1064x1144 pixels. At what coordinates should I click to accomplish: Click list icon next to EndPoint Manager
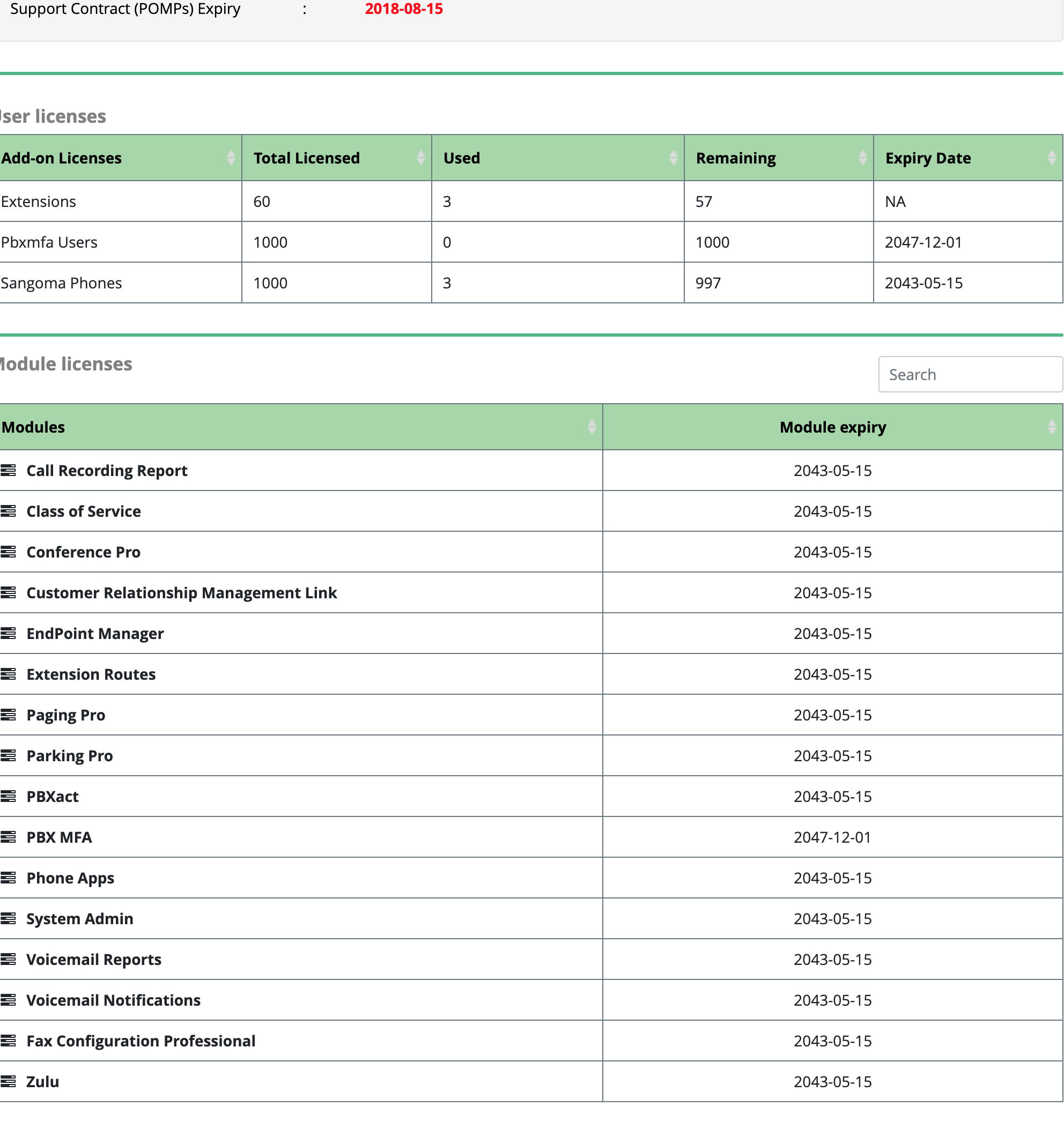click(x=8, y=633)
